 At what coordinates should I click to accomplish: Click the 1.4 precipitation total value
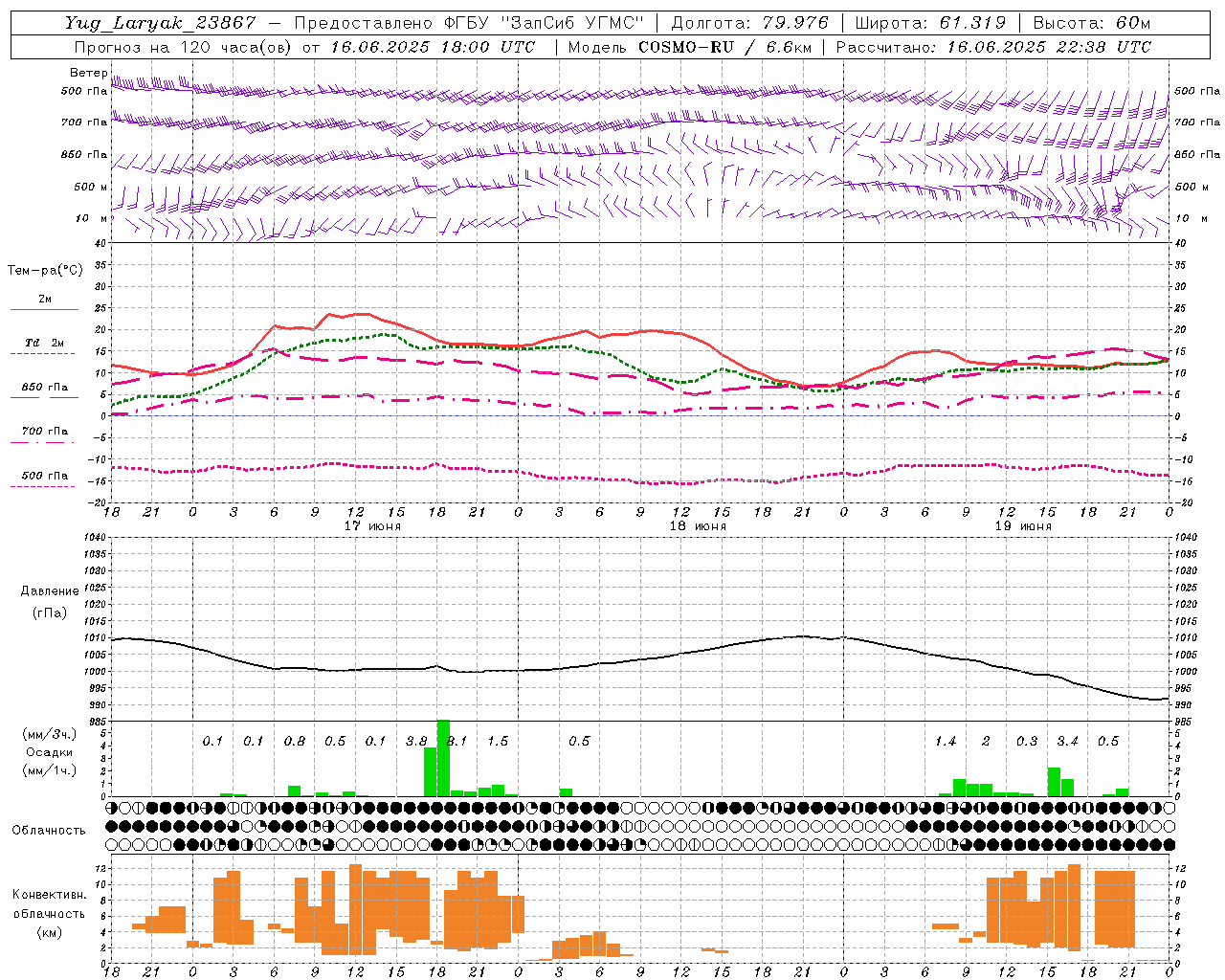pos(946,741)
